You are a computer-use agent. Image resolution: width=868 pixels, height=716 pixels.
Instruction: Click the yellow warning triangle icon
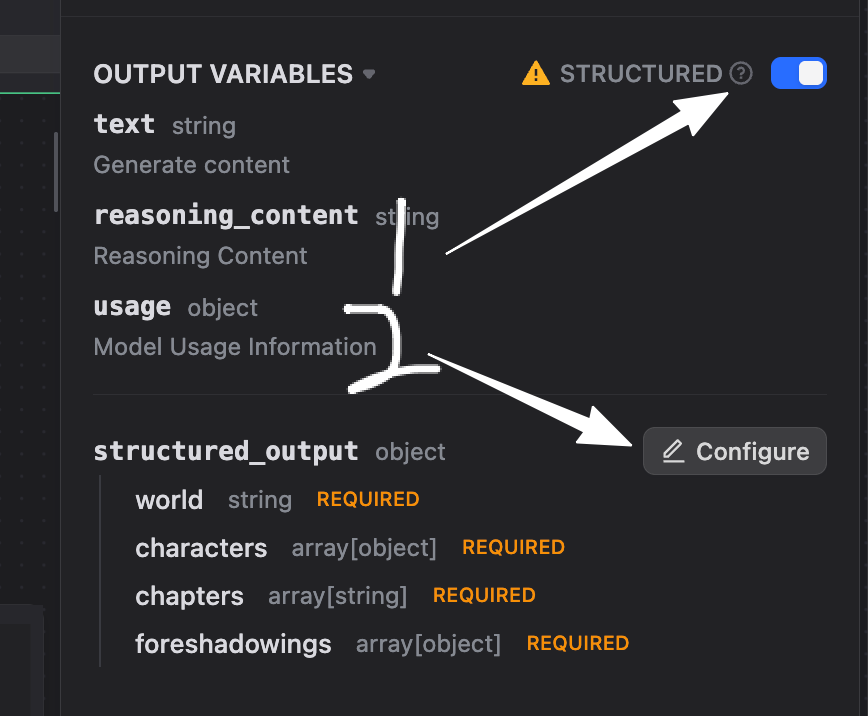tap(536, 74)
